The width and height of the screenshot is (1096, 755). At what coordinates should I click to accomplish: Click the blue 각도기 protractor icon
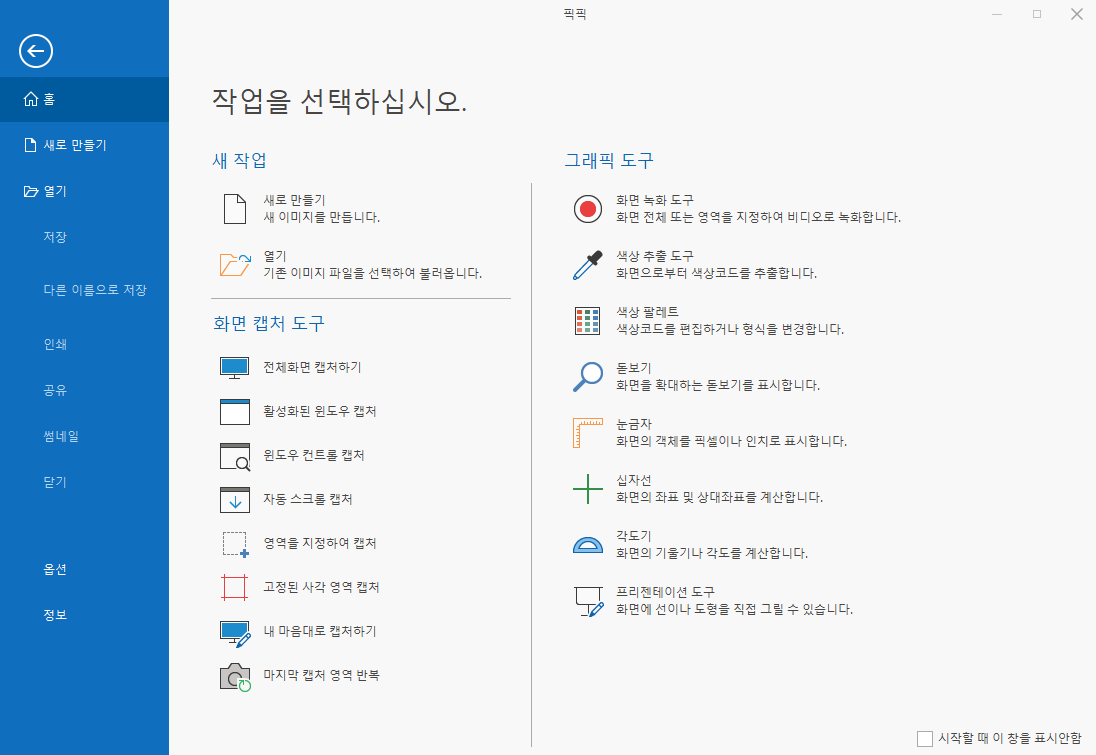(588, 545)
